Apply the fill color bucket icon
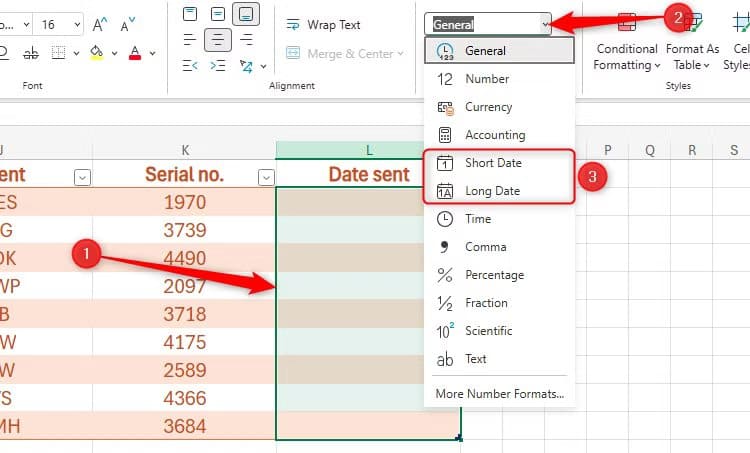 click(x=97, y=53)
